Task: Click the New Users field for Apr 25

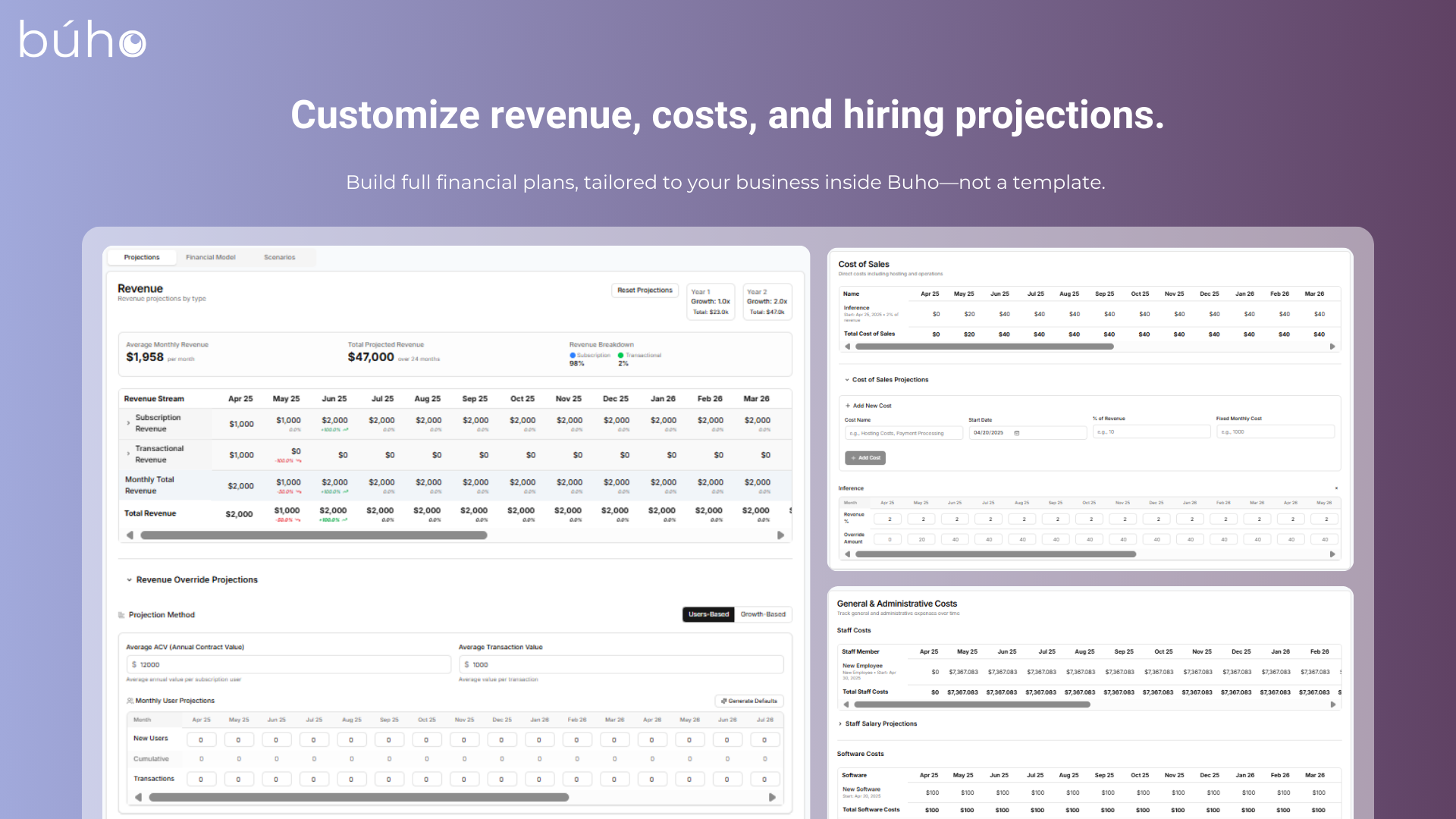Action: point(201,739)
